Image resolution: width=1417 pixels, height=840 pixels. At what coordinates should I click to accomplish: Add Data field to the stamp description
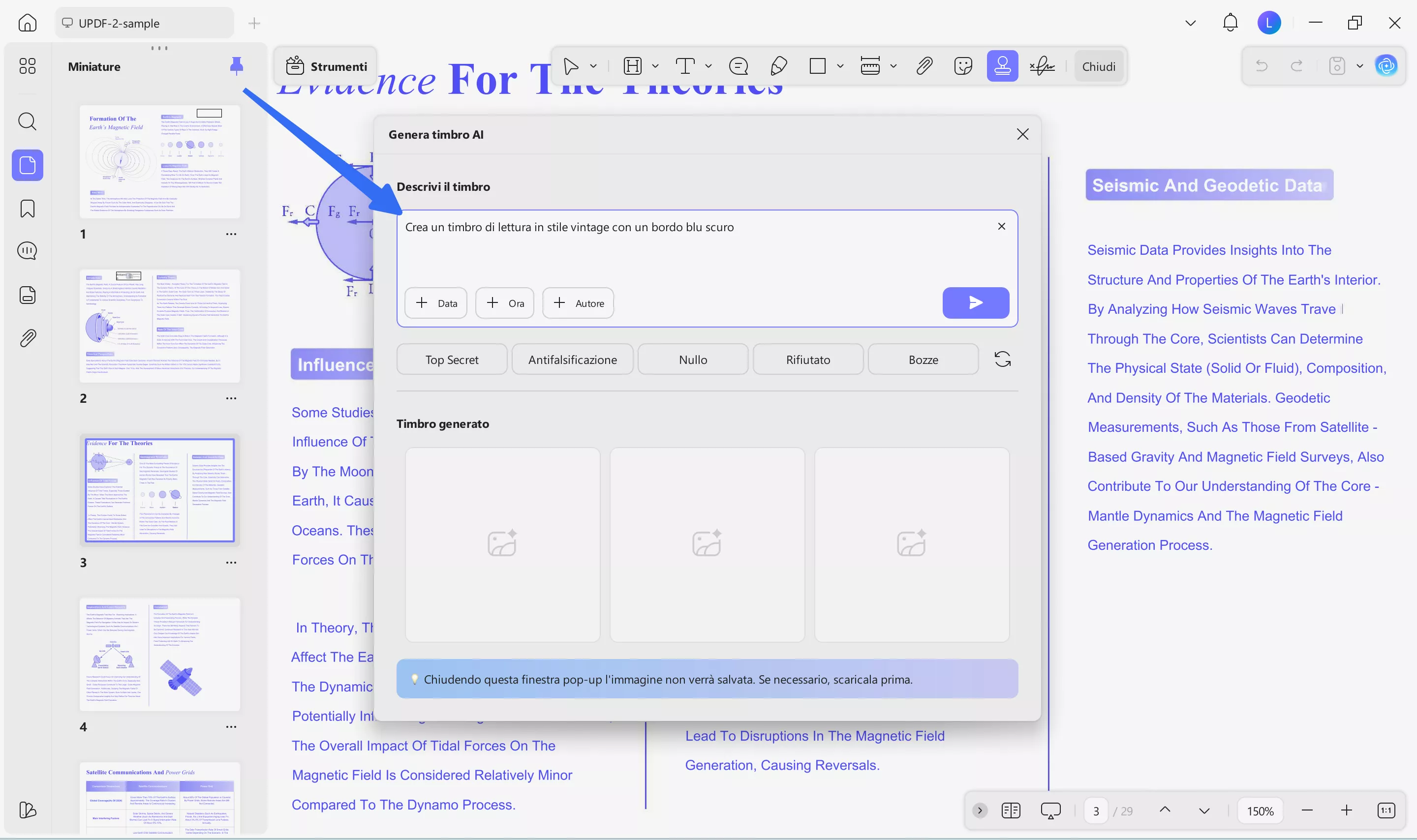436,303
